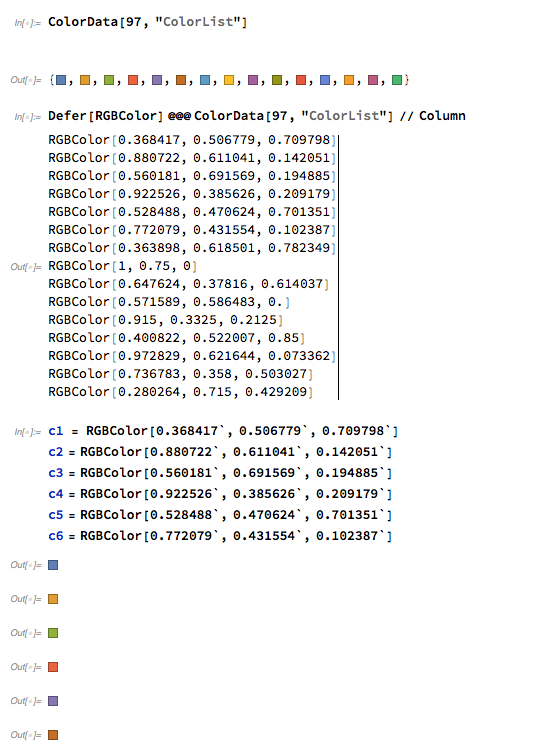Click the In label beside the c1 assignment

(x=27, y=432)
